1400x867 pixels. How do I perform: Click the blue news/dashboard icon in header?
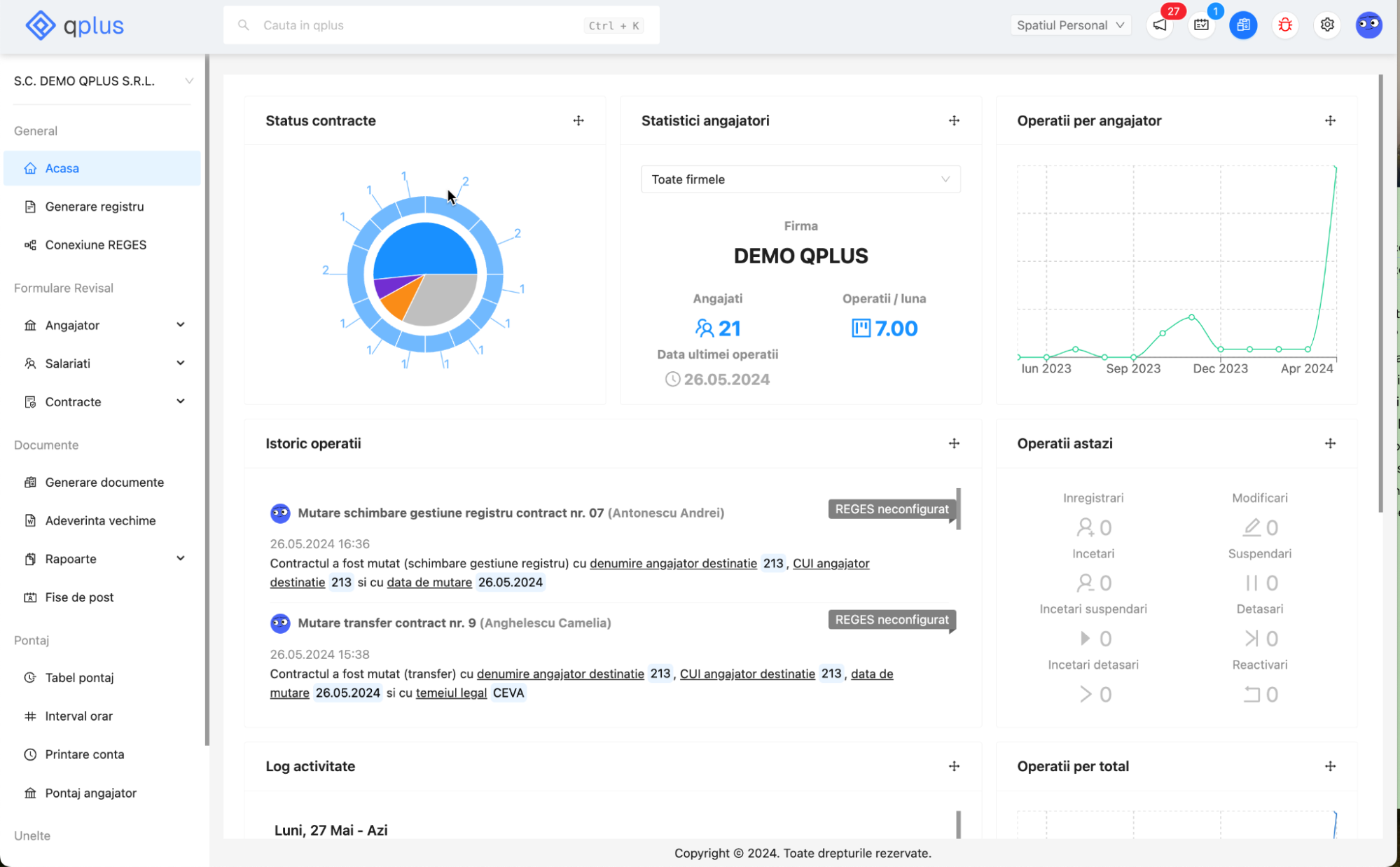pos(1243,25)
